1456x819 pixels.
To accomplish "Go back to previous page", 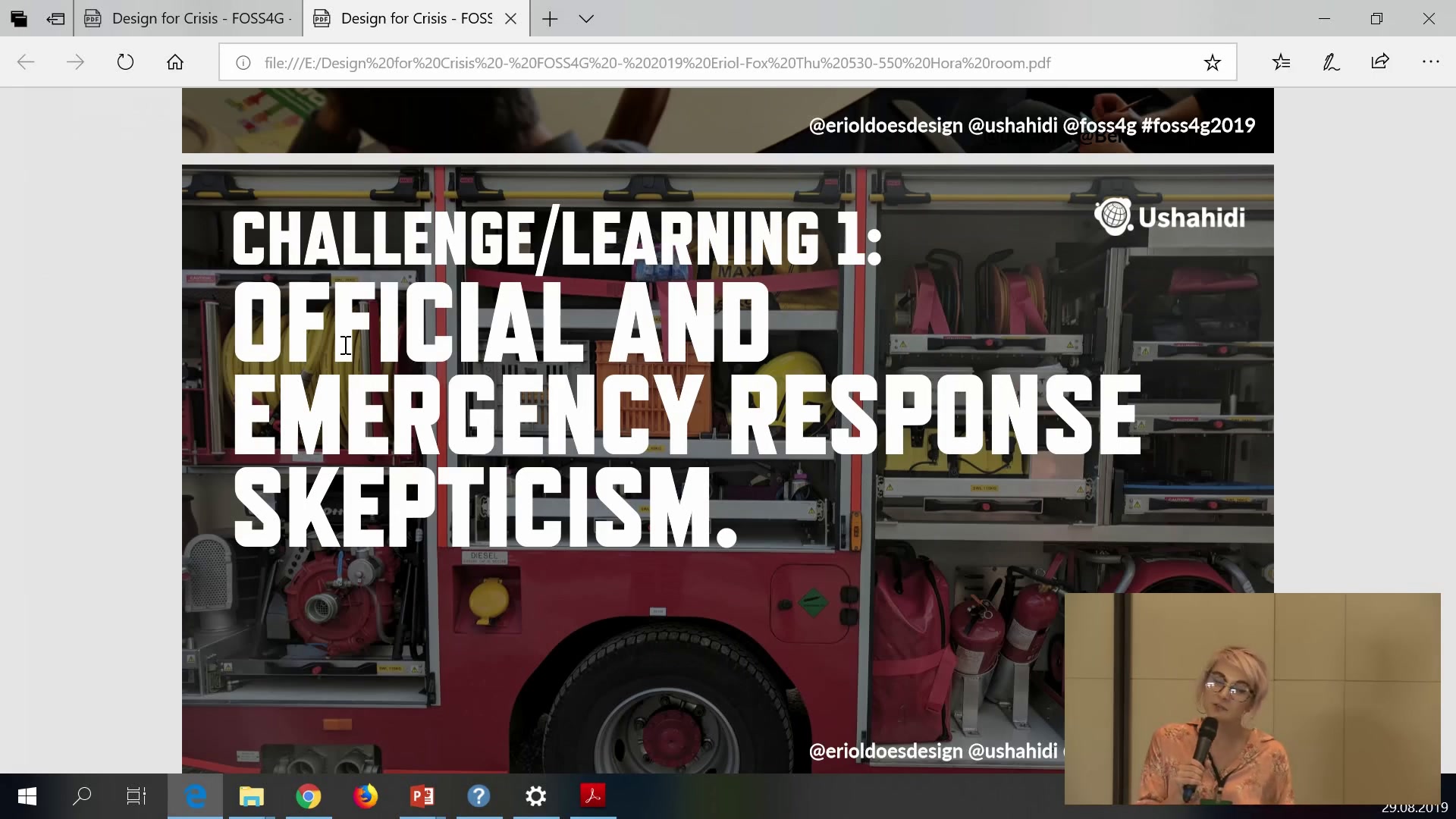I will [x=26, y=62].
